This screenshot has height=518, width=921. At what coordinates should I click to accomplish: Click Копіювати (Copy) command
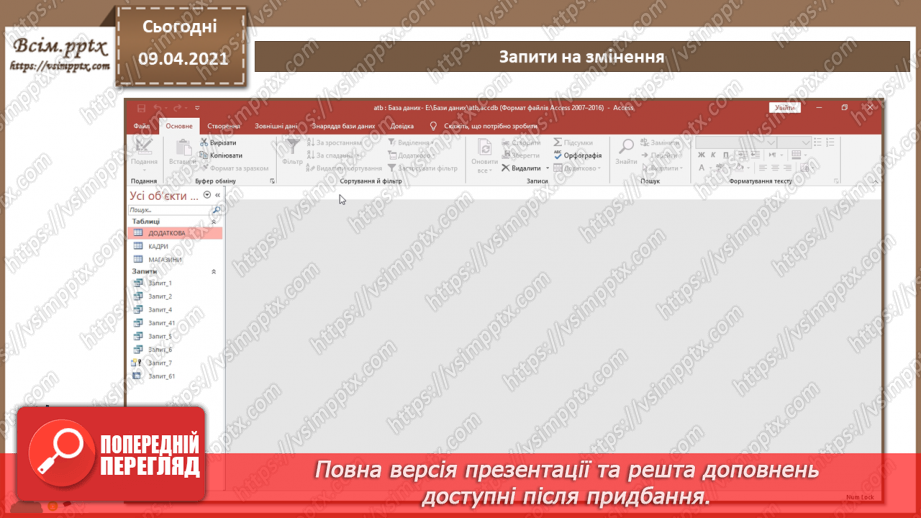coord(221,156)
